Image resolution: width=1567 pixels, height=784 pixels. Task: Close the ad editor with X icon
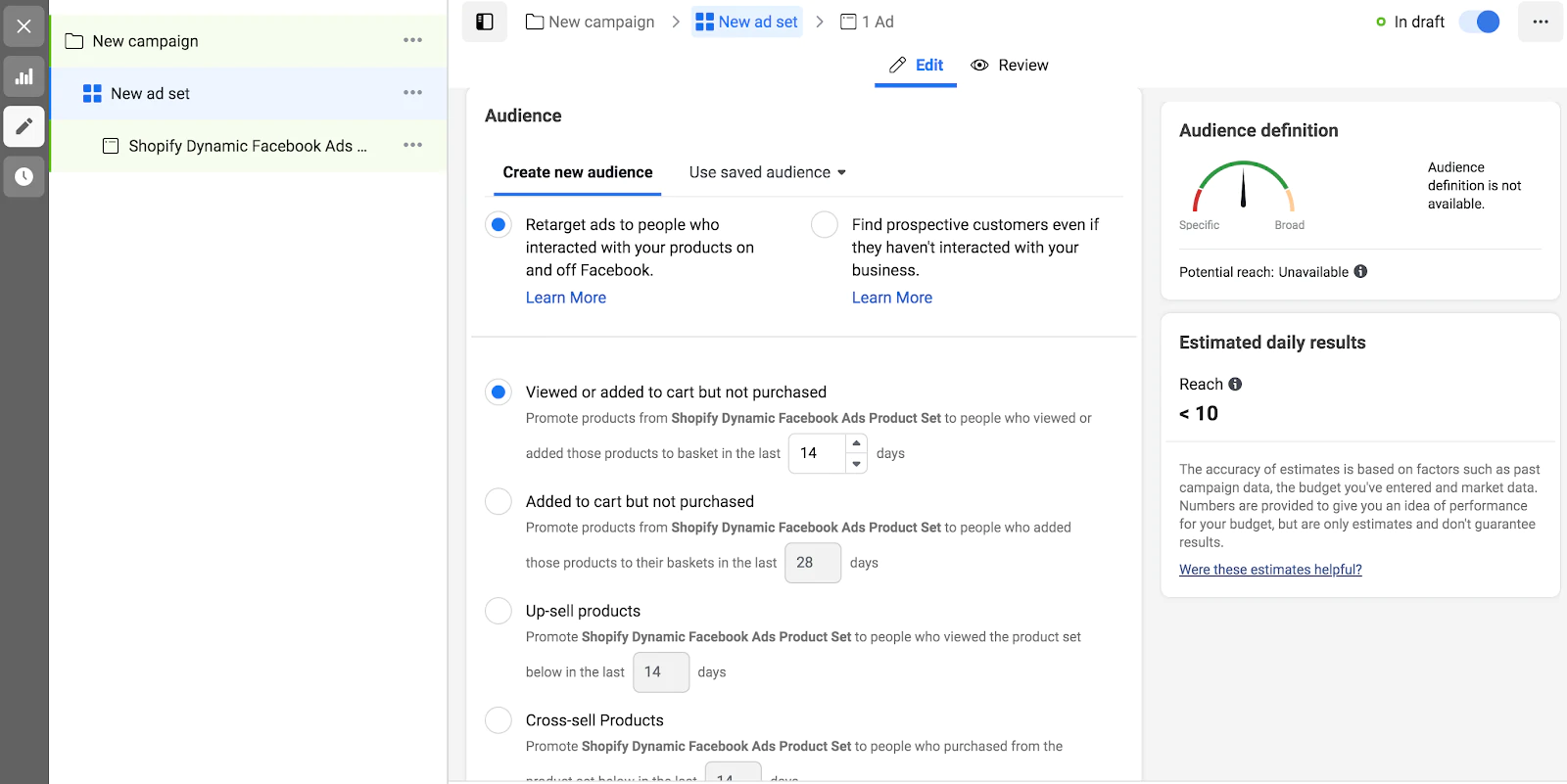[x=24, y=26]
